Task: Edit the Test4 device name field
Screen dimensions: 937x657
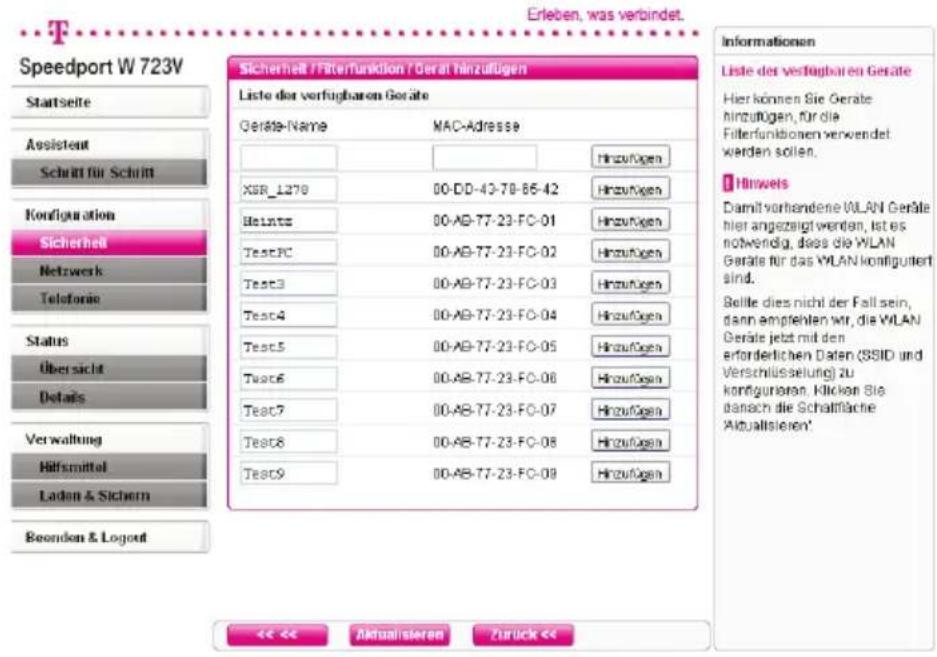Action: [289, 316]
